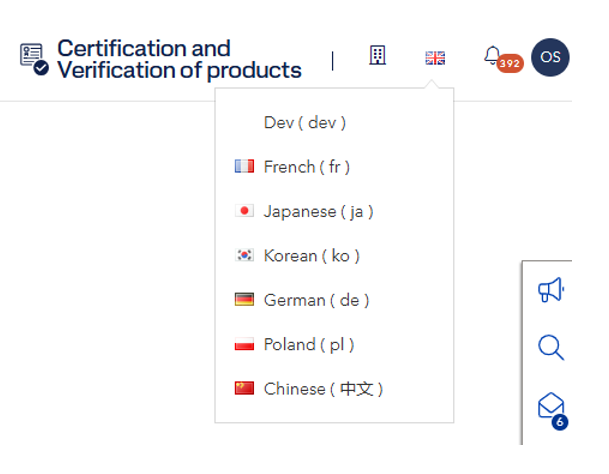609x474 pixels.
Task: Click the 392 notification count badge
Action: (510, 64)
